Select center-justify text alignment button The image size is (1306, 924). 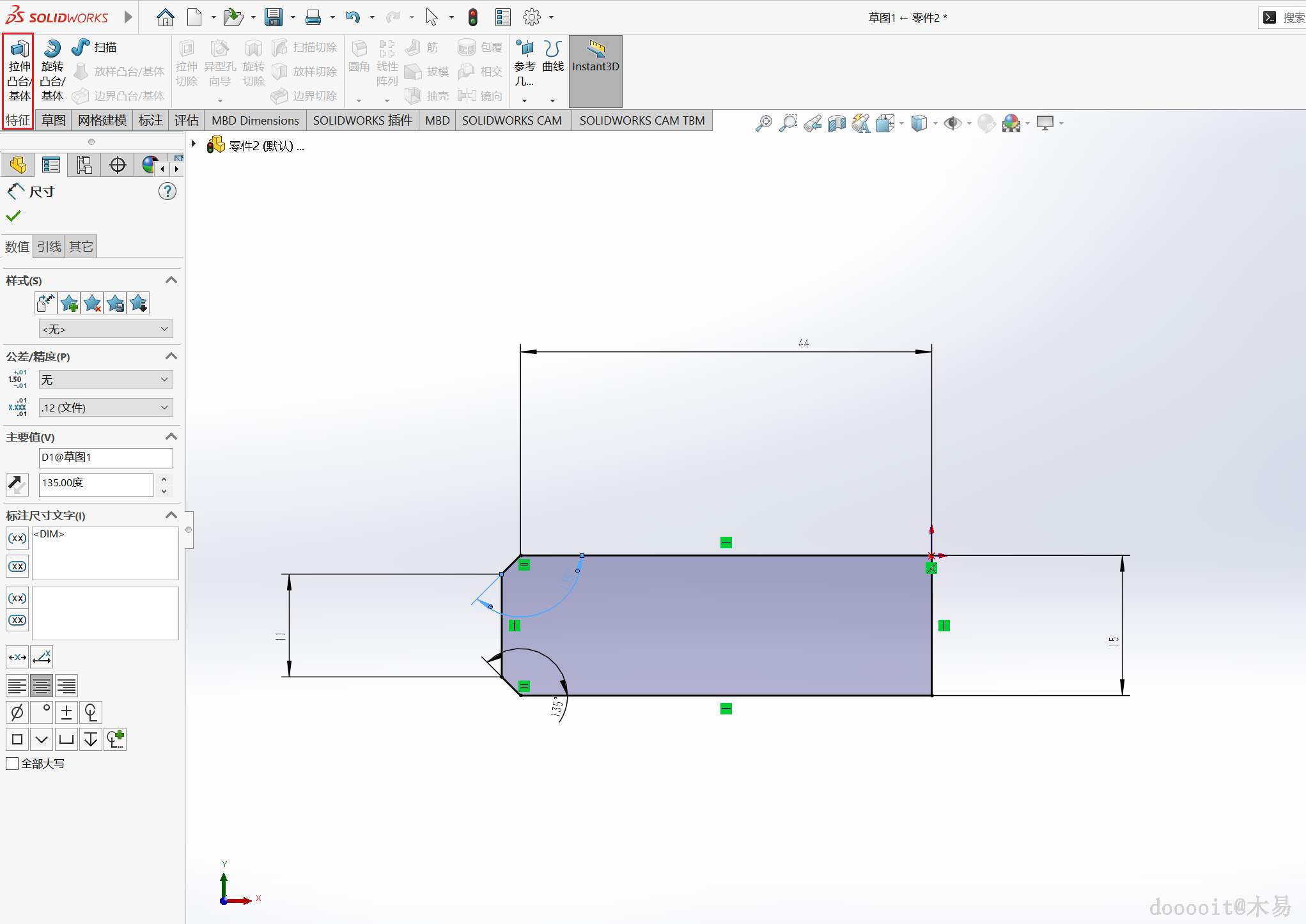[42, 686]
